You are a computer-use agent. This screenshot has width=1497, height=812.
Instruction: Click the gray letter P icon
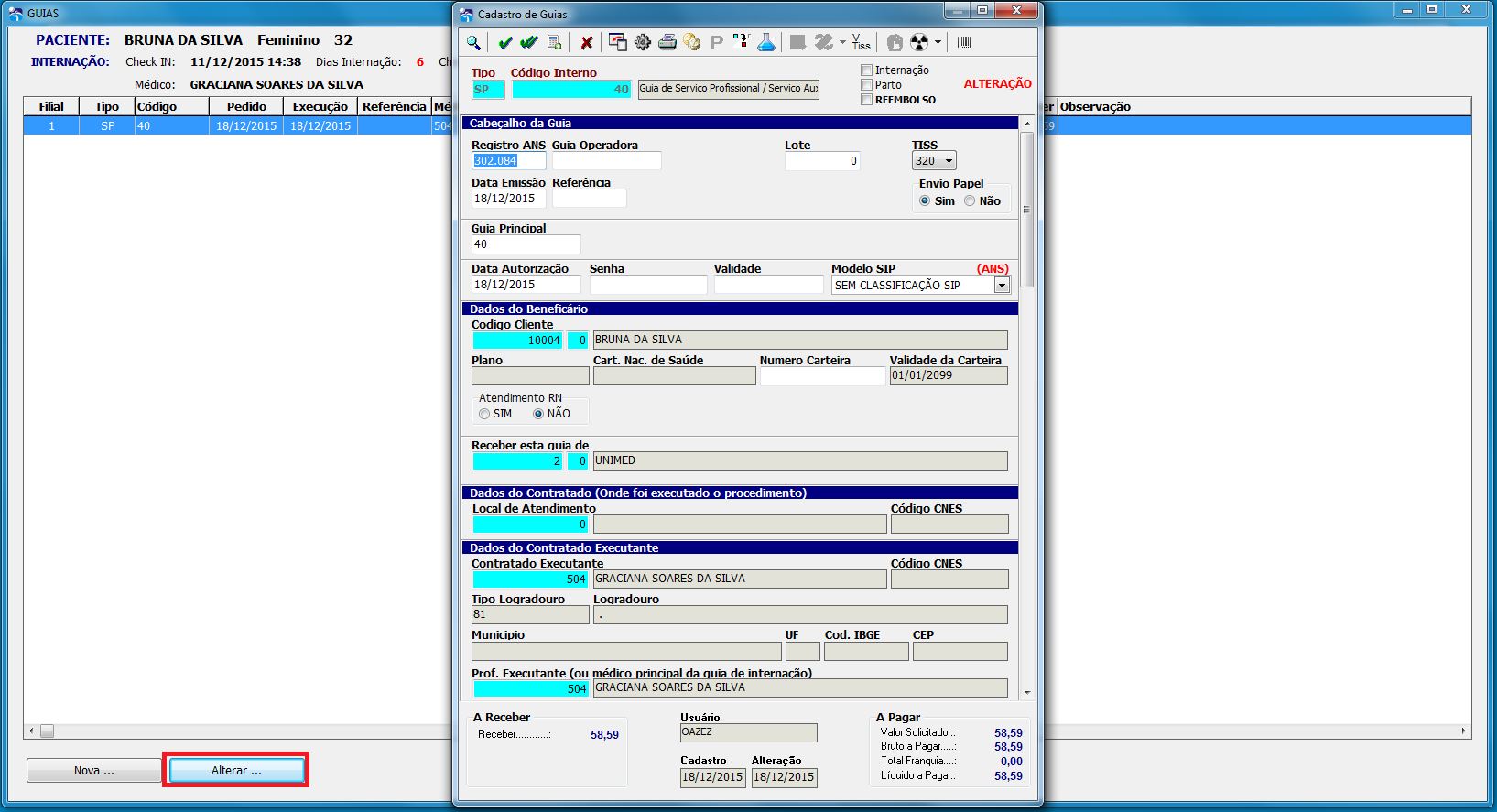[x=717, y=42]
